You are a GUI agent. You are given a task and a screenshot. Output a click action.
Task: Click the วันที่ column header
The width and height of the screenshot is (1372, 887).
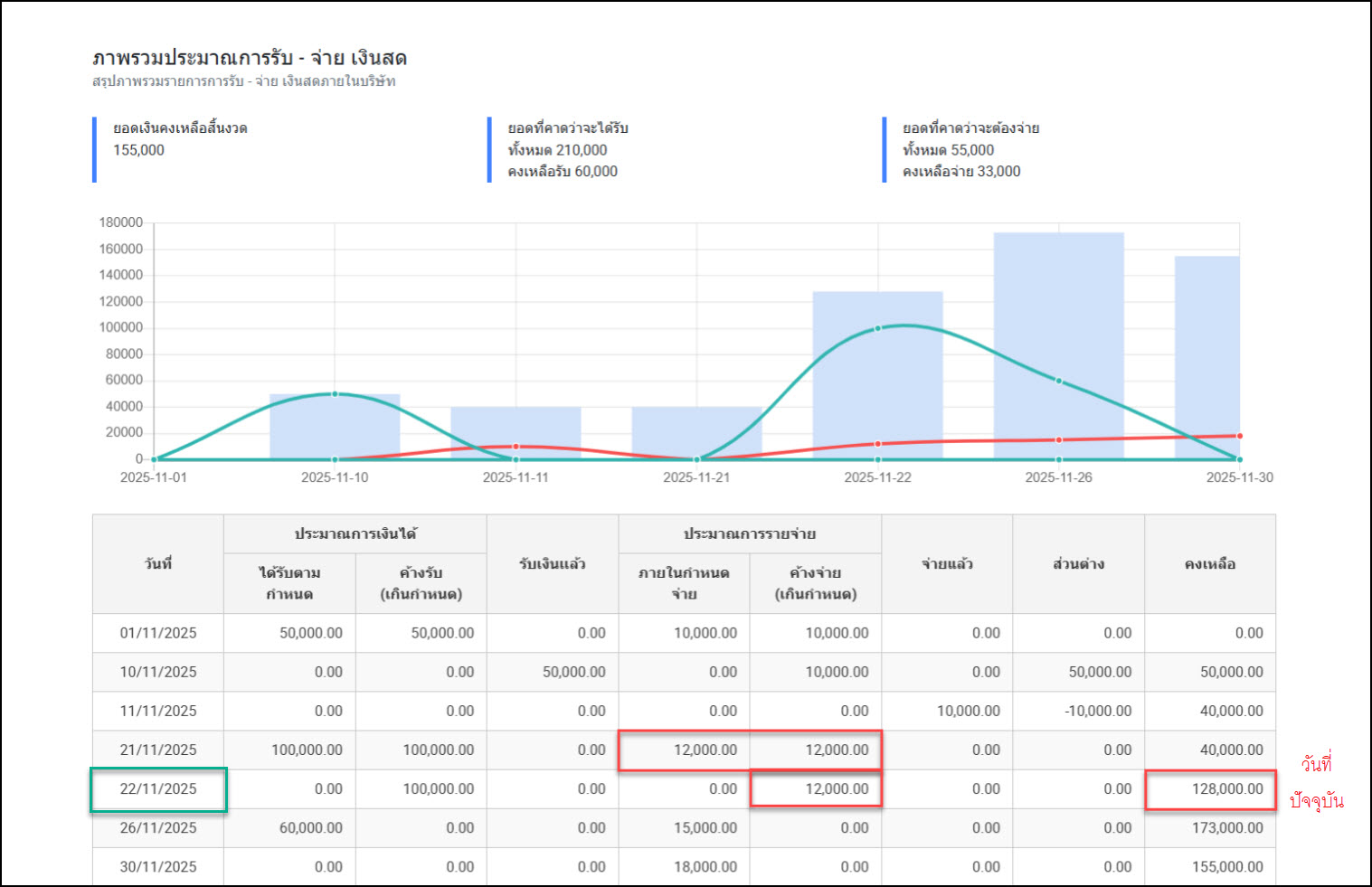point(158,564)
